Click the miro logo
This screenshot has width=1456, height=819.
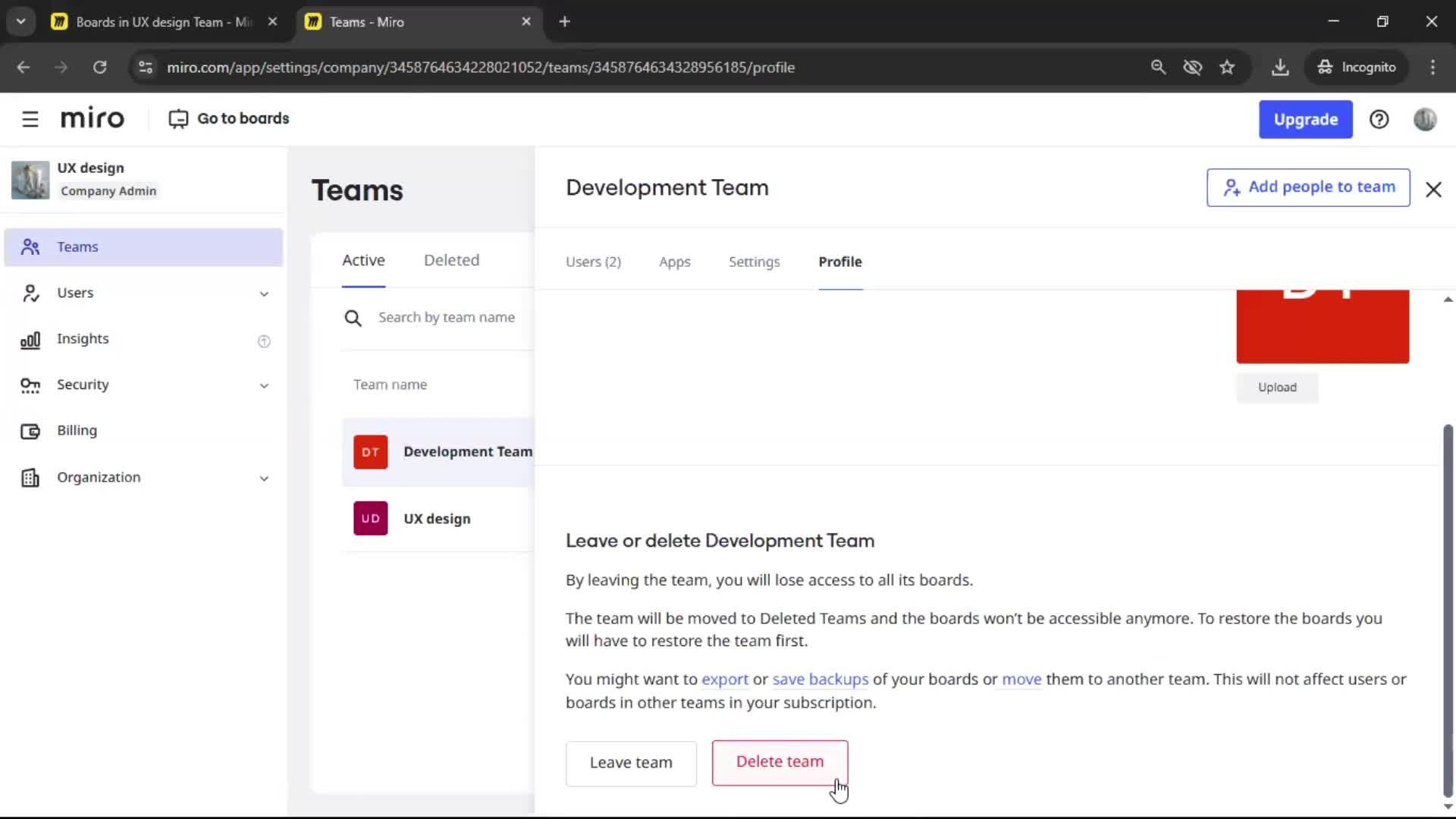coord(92,119)
